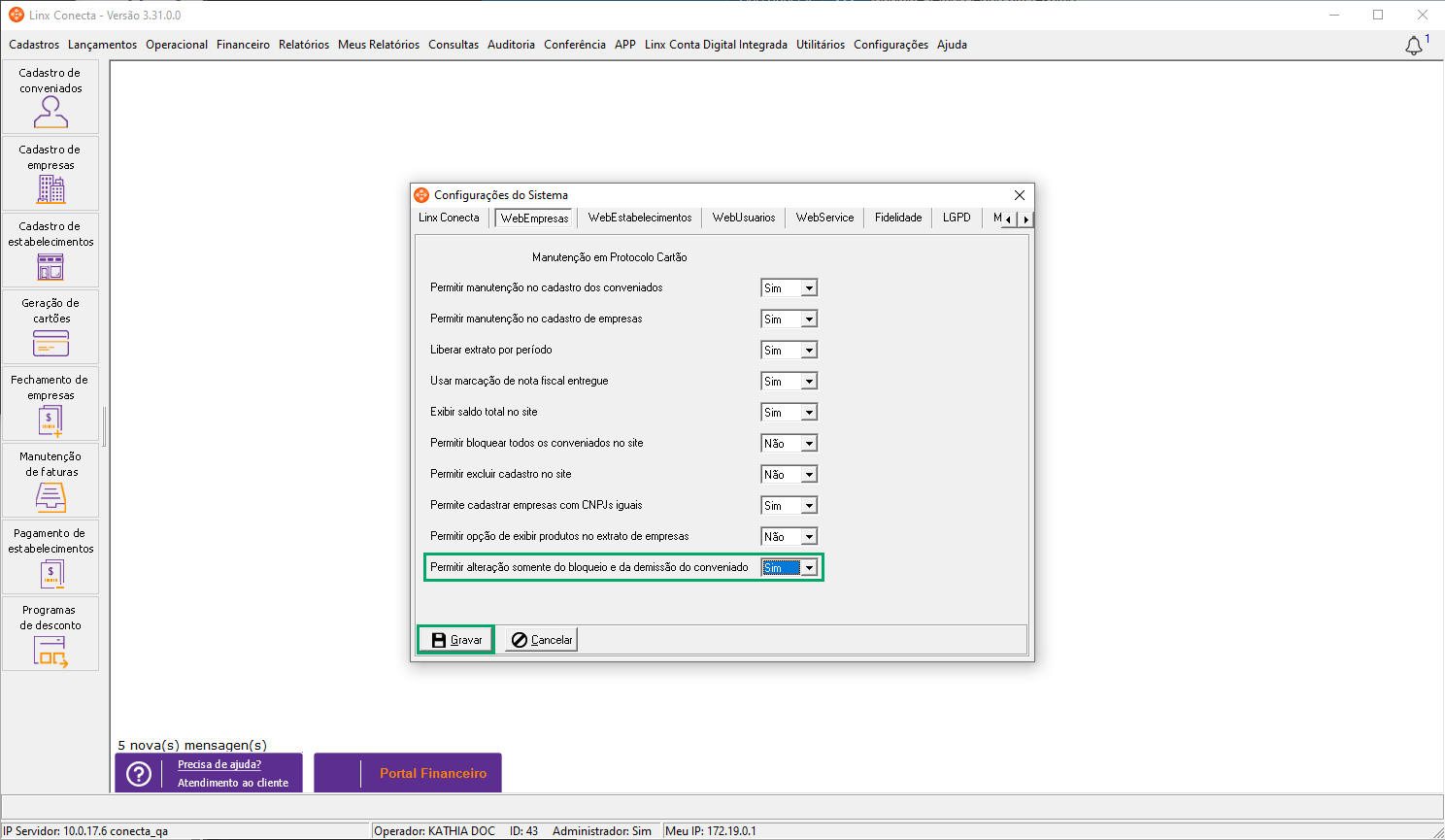Click the Administrador: Sim status entry
The width and height of the screenshot is (1445, 840).
tap(602, 831)
